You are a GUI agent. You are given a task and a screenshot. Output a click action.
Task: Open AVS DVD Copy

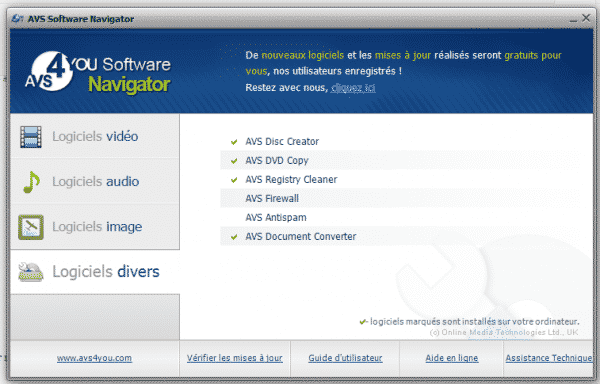pyautogui.click(x=277, y=161)
